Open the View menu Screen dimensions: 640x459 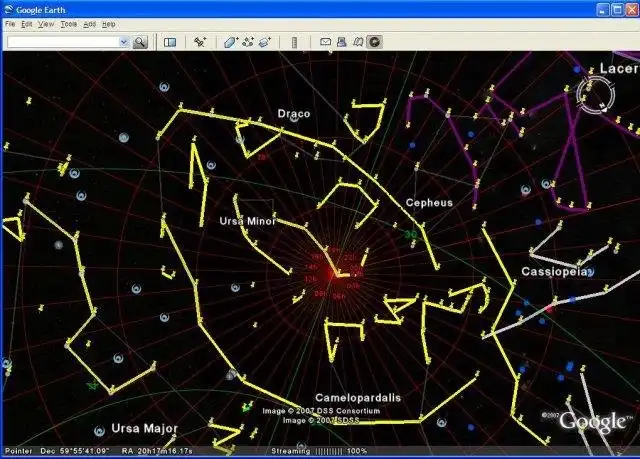coord(46,24)
